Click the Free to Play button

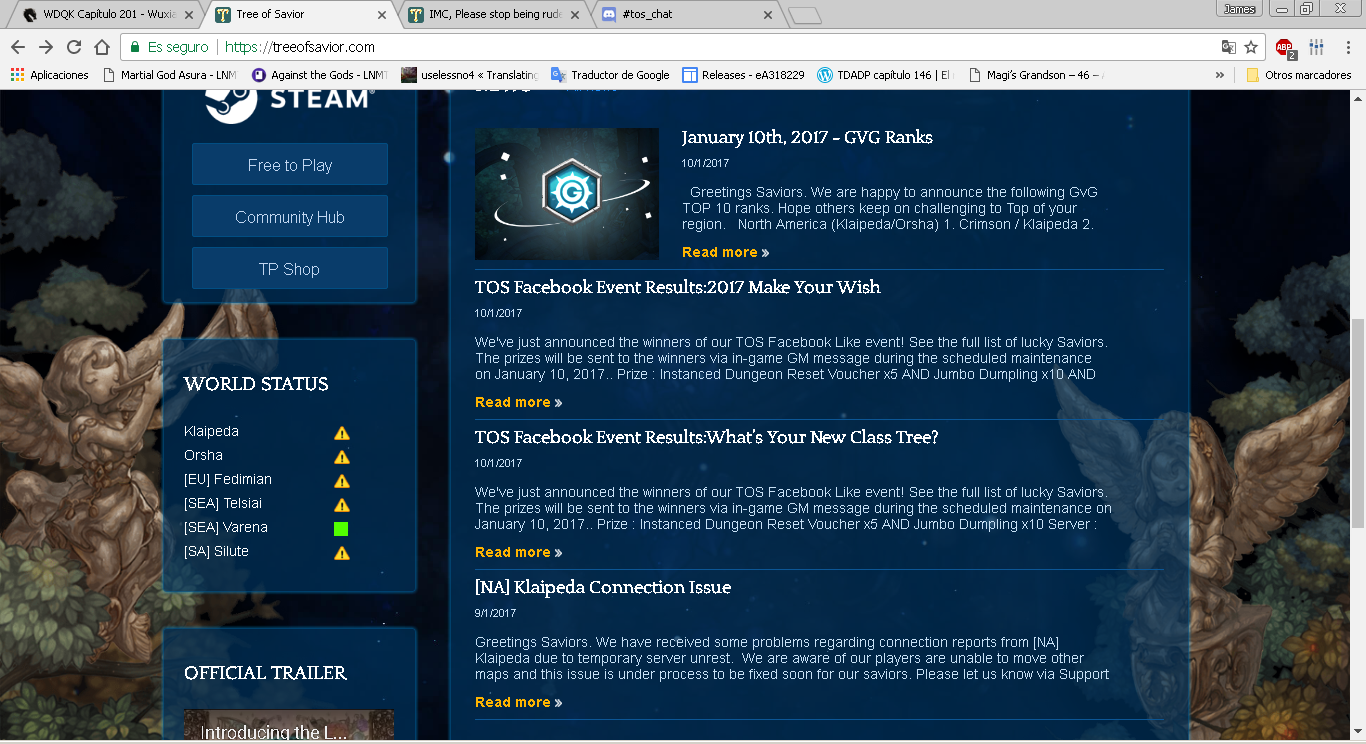[290, 165]
